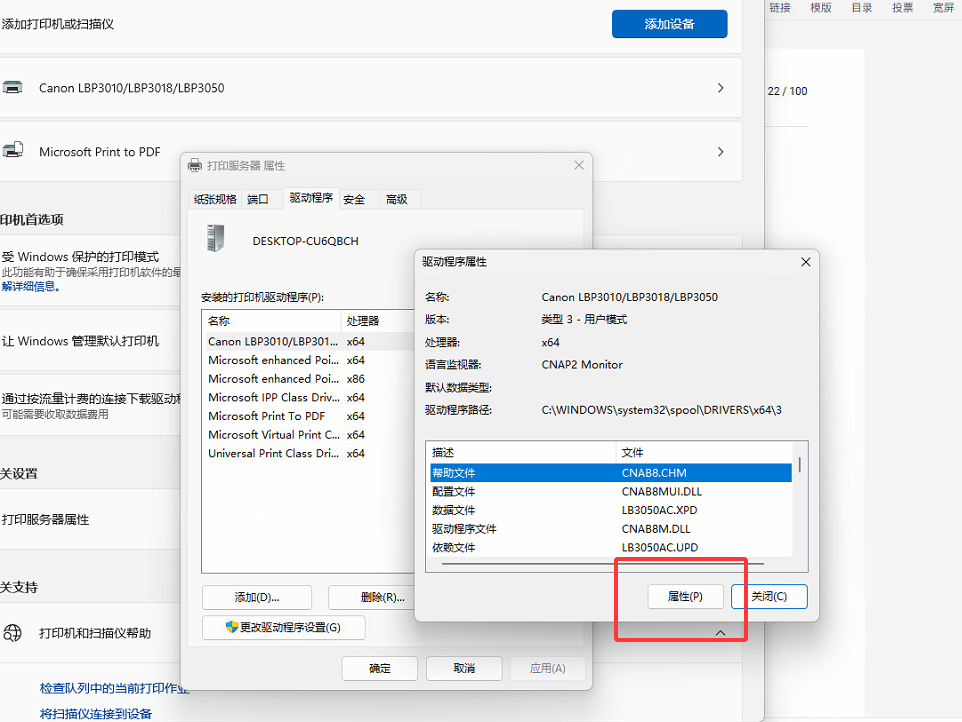Viewport: 962px width, 722px height.
Task: Click the 文件 column header
Action: click(x=704, y=453)
